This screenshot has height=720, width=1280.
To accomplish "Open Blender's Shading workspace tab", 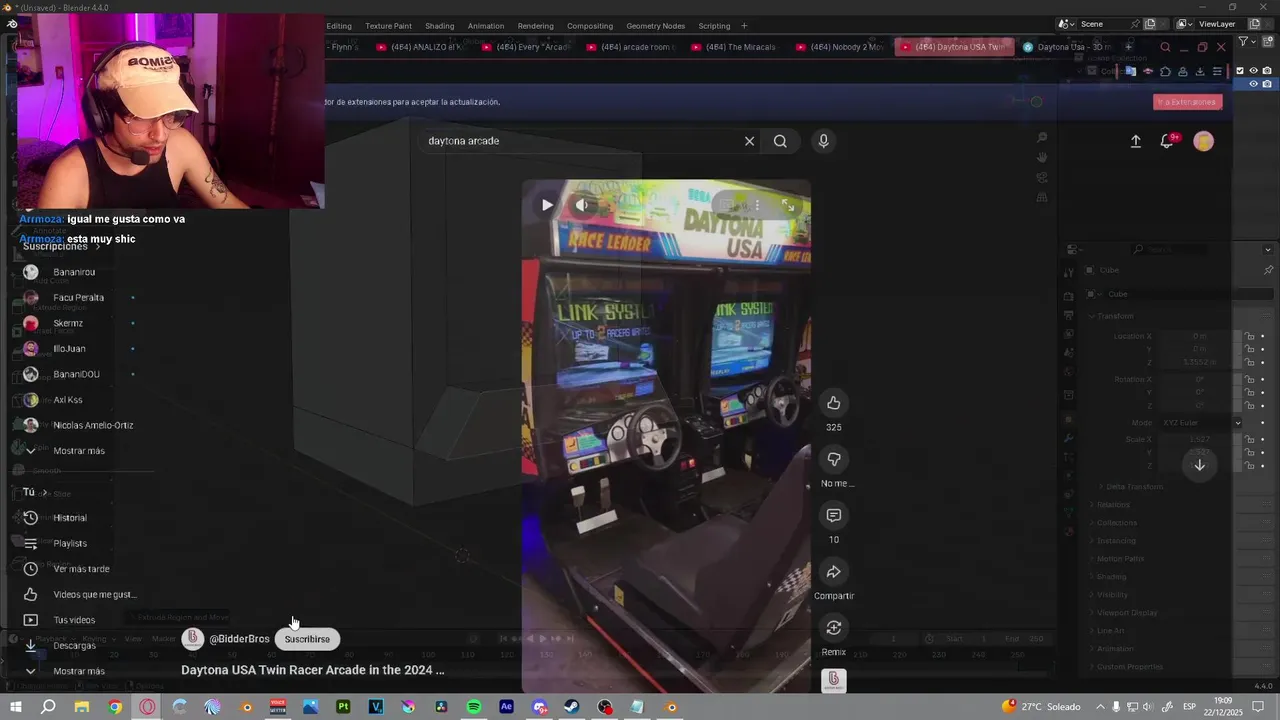I will (439, 26).
